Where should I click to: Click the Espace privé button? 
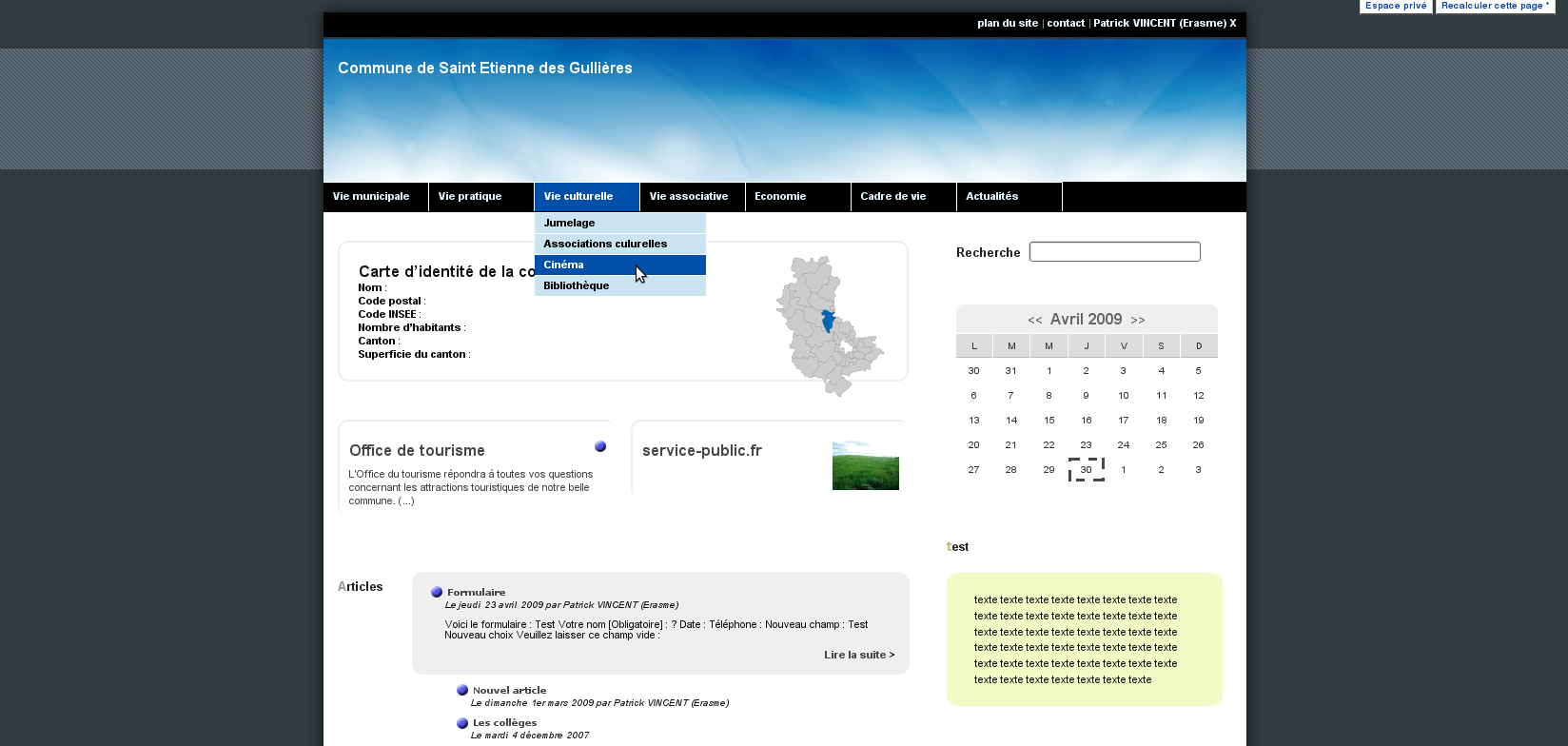pos(1396,6)
